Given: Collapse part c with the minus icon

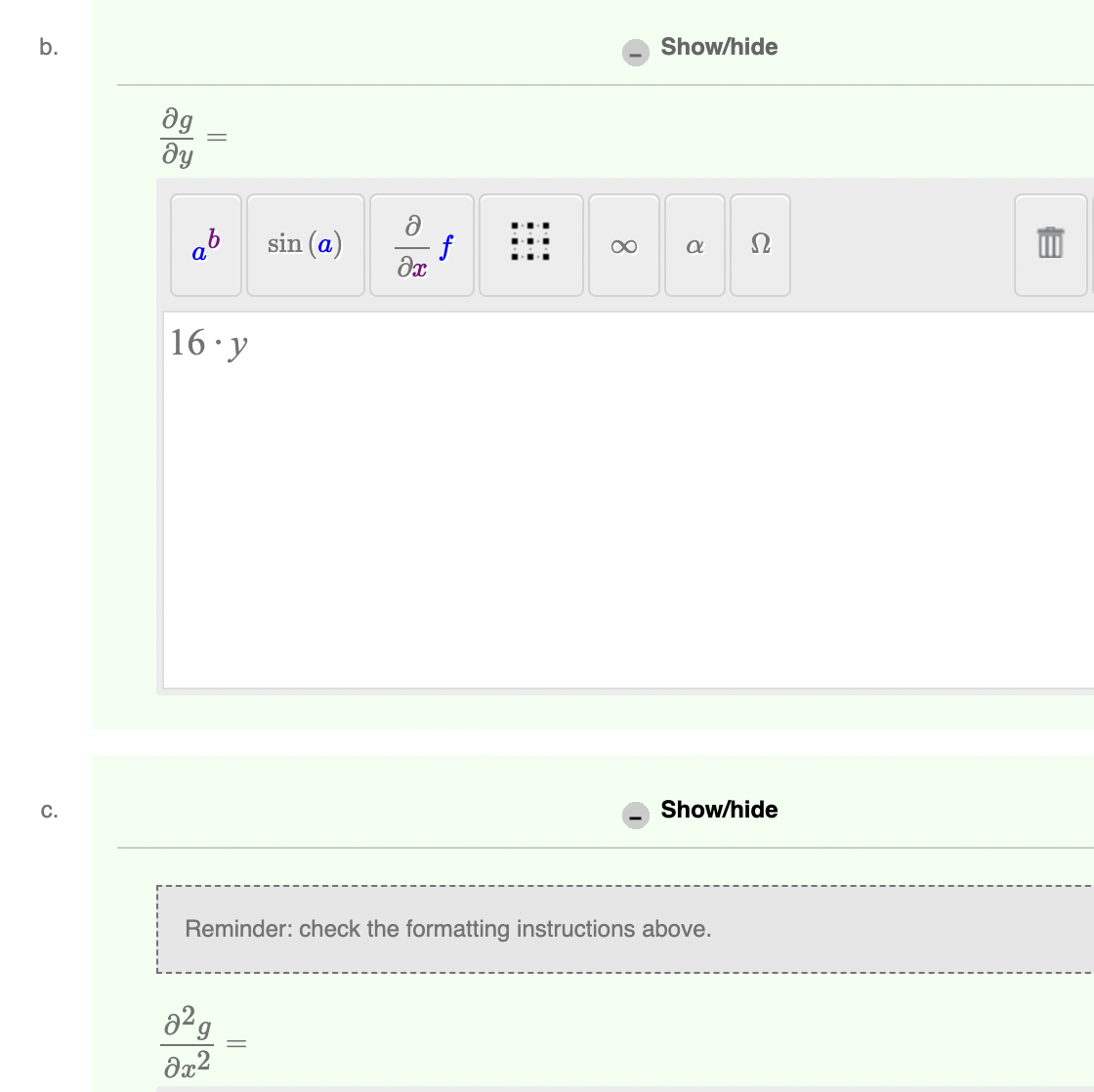Looking at the screenshot, I should pyautogui.click(x=636, y=816).
